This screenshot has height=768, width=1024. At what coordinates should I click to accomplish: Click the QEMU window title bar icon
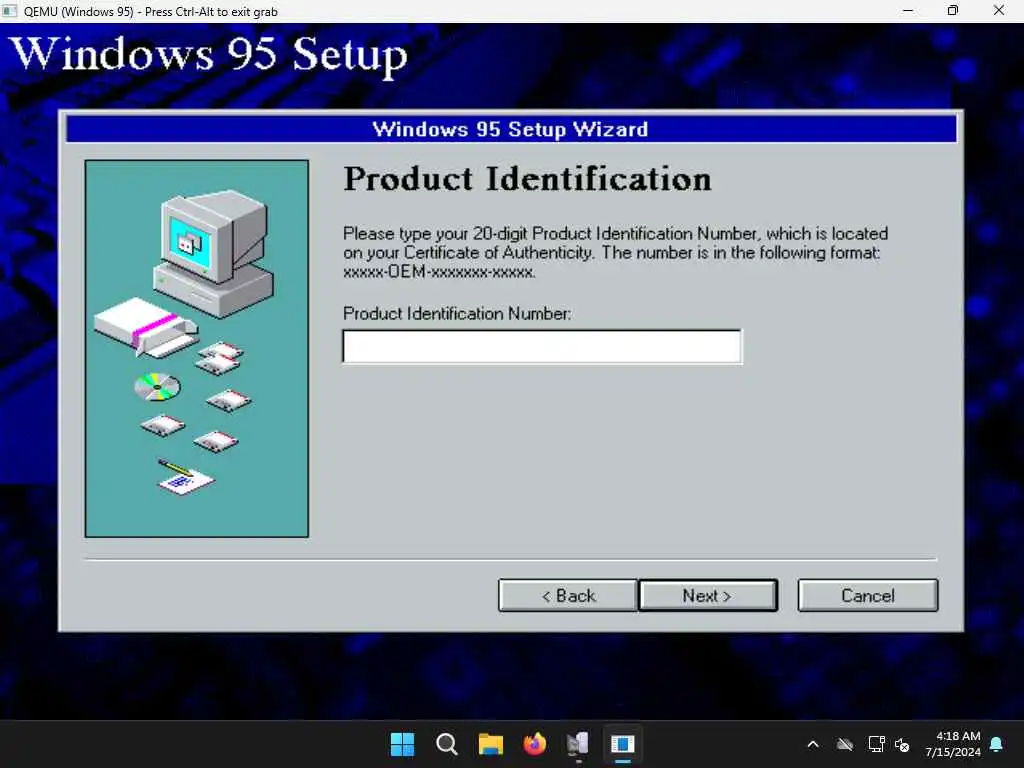10,11
